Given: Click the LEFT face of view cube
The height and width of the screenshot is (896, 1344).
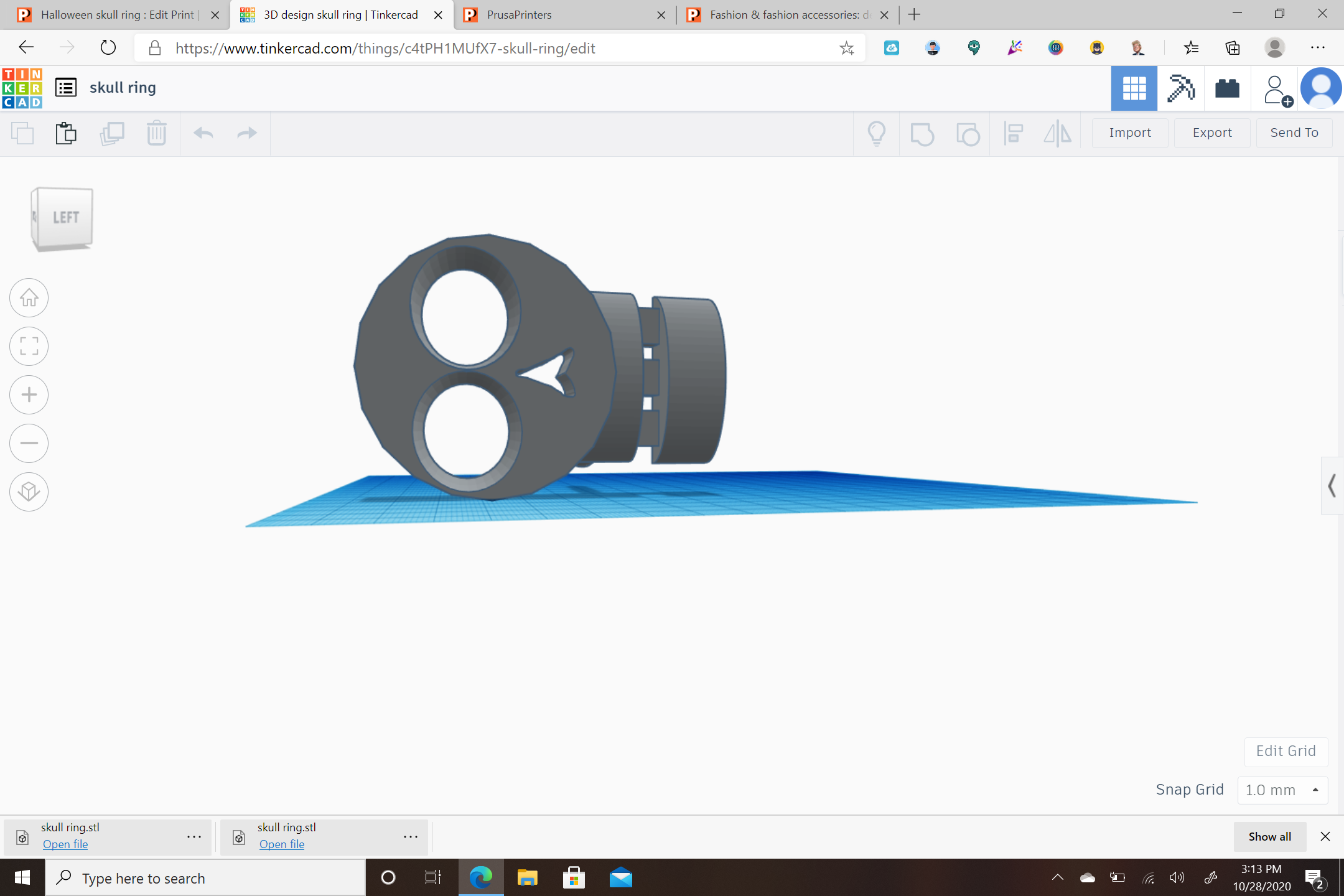Looking at the screenshot, I should tap(65, 217).
